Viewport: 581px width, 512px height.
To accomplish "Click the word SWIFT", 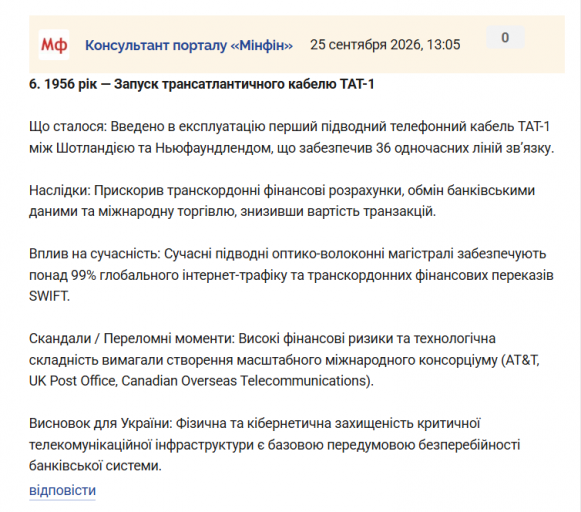I will [49, 296].
